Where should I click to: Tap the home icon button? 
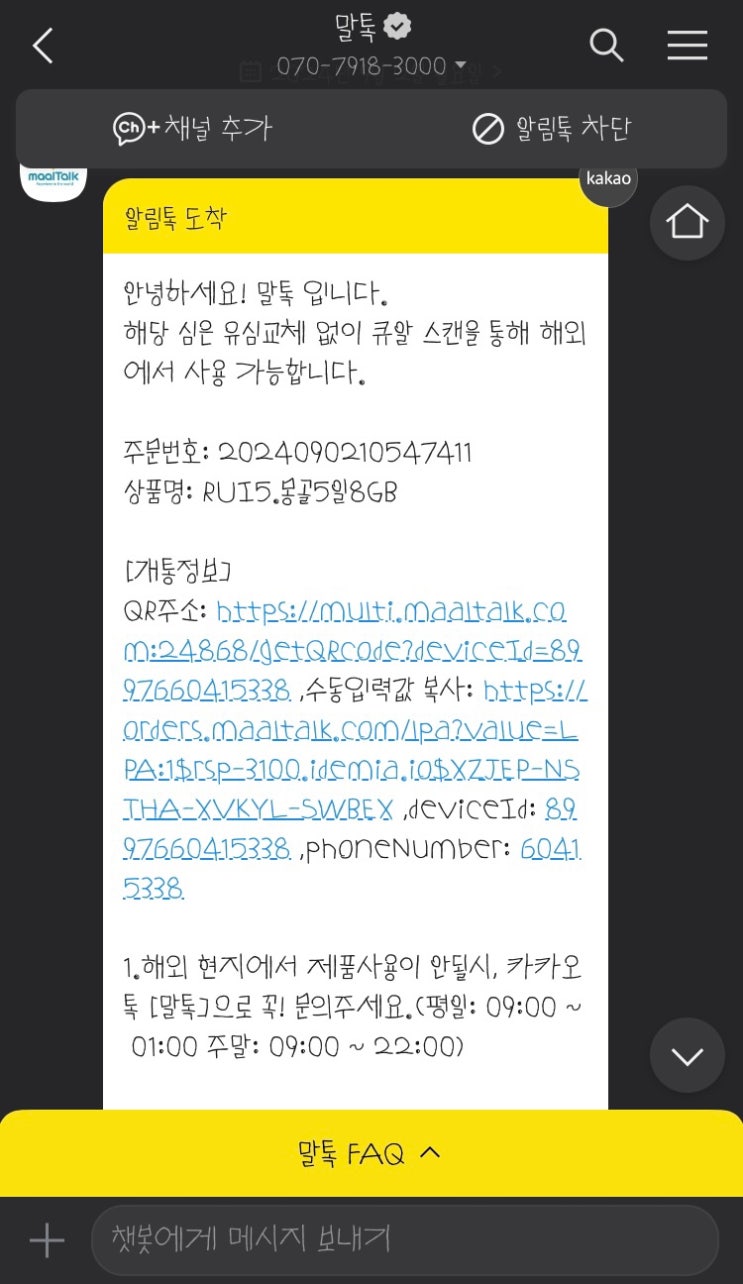tap(687, 222)
